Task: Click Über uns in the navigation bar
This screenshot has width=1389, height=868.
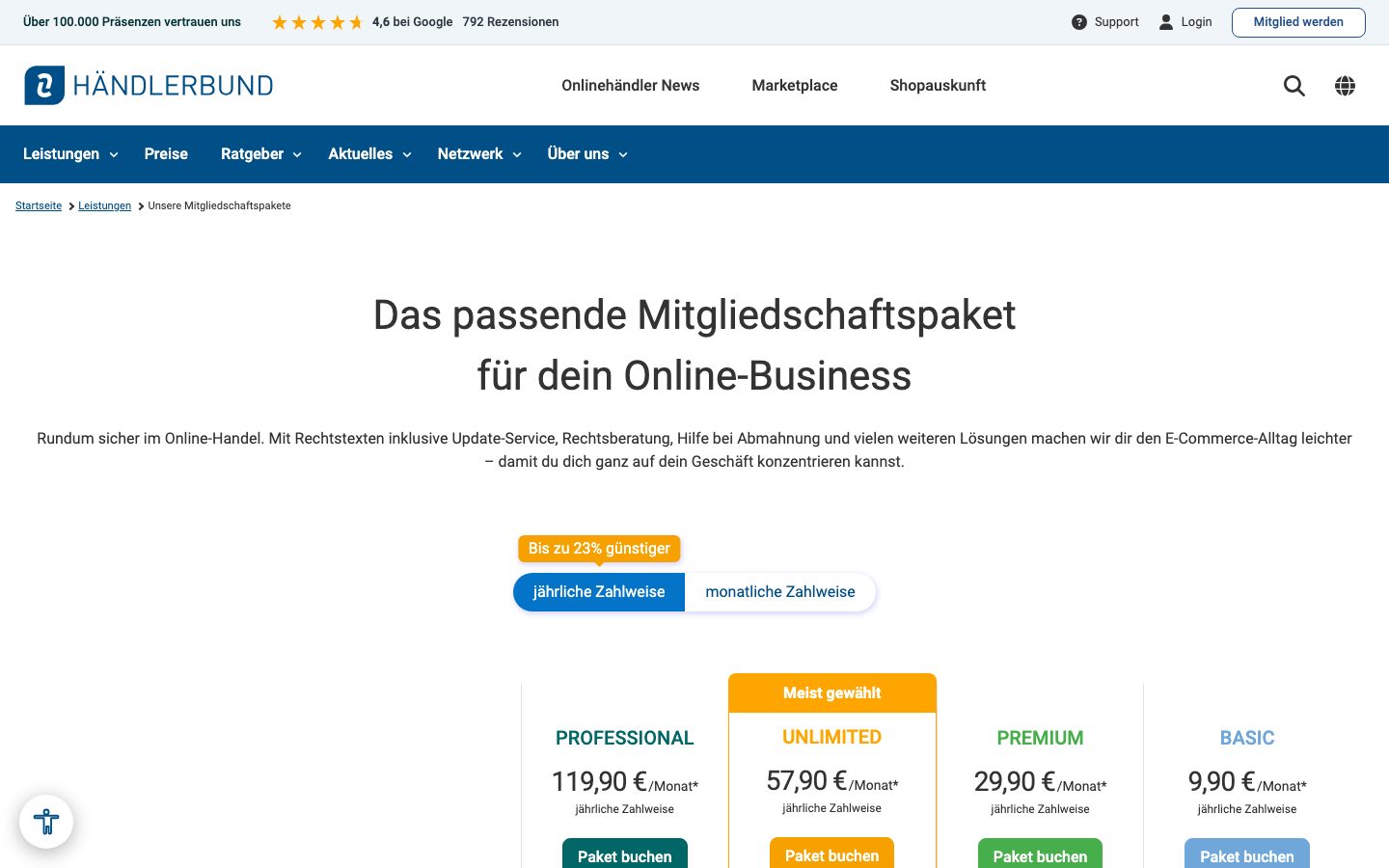Action: [x=578, y=154]
